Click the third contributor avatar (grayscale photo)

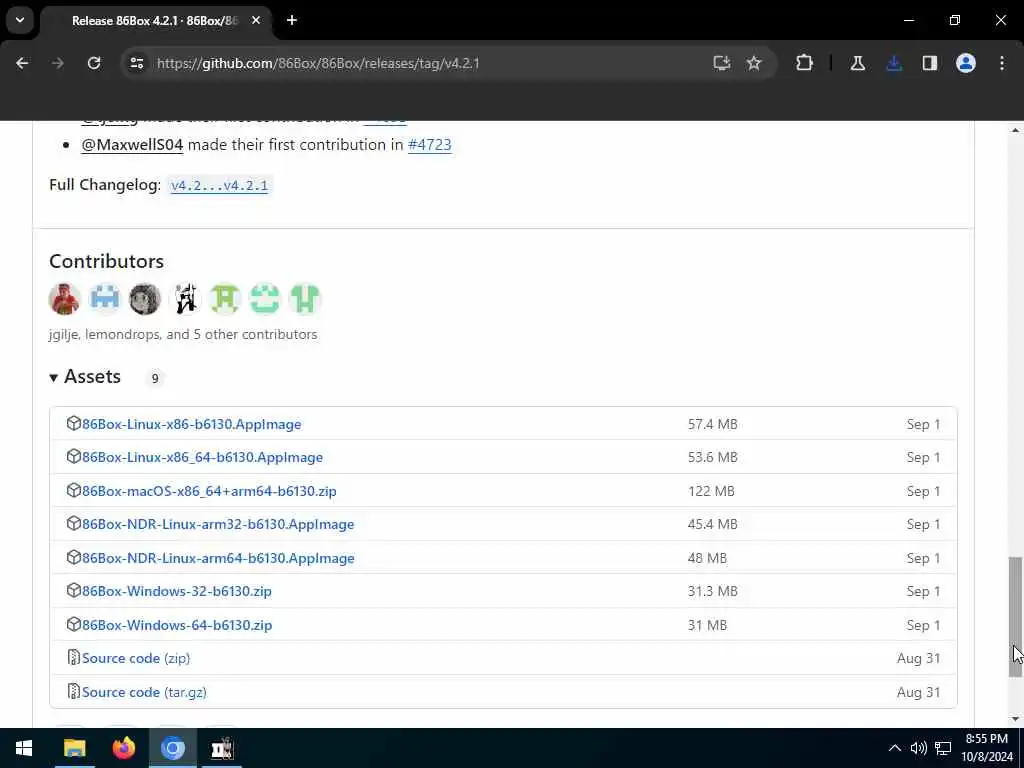point(145,299)
